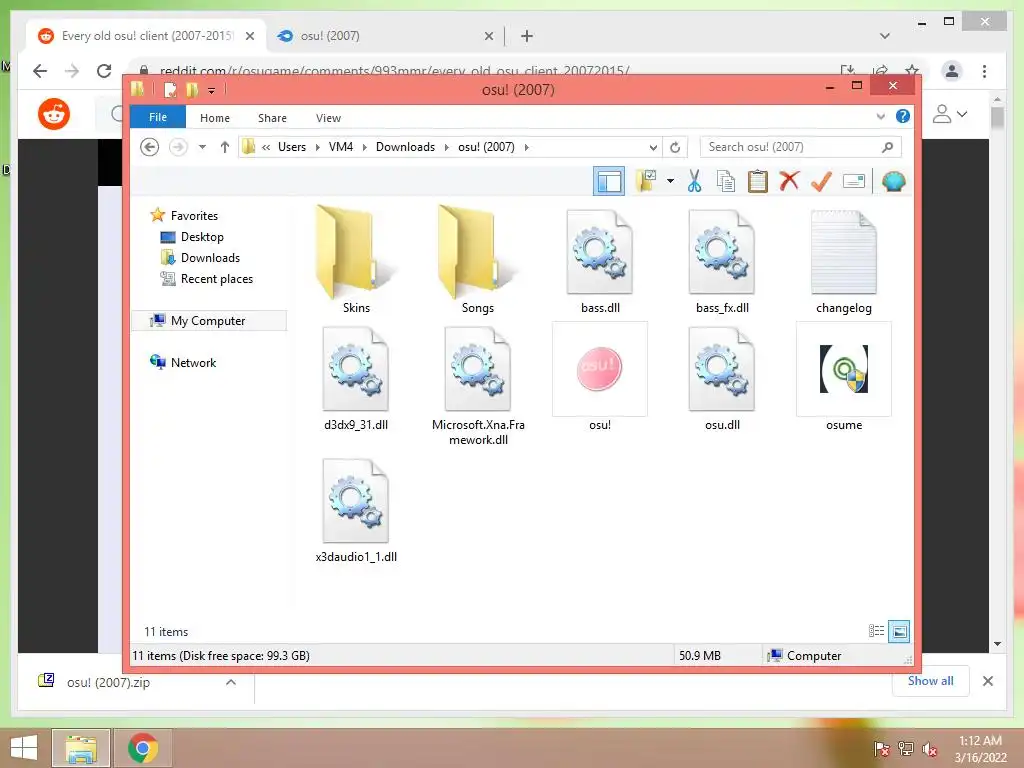Refresh the osu! (2007) folder view
This screenshot has height=768, width=1024.
[675, 147]
